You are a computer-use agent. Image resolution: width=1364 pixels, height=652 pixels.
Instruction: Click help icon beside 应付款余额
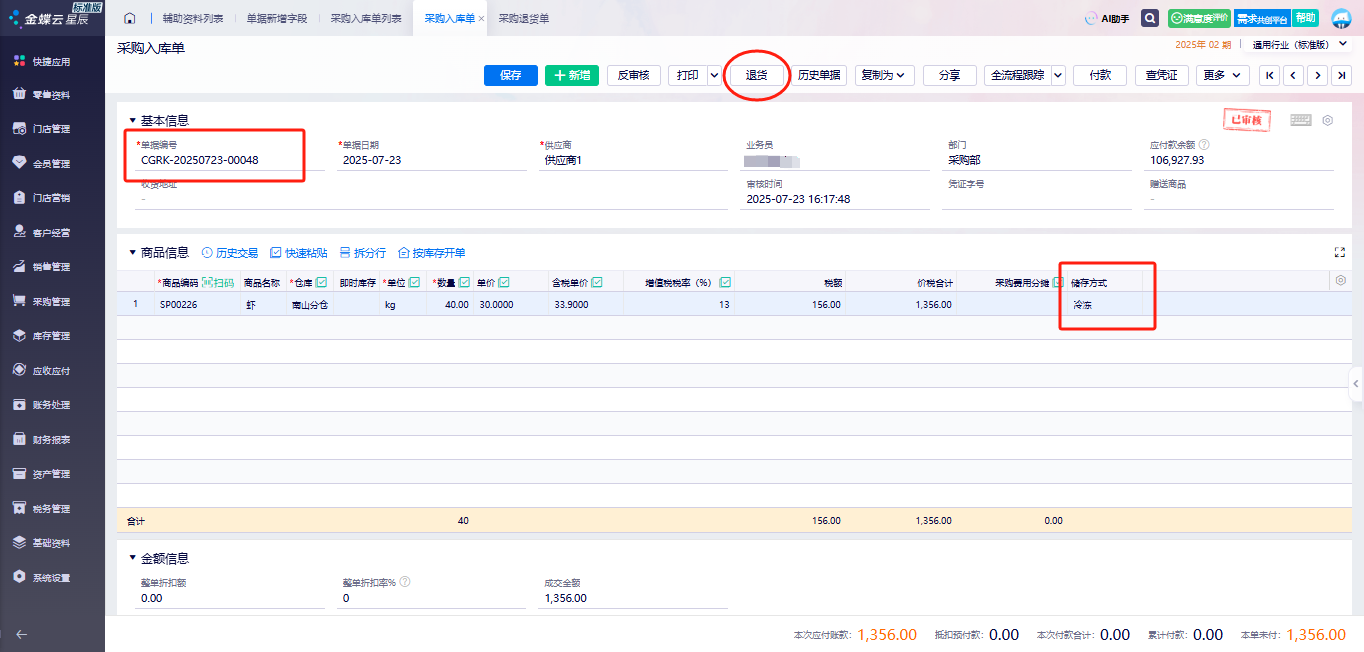coord(1204,145)
